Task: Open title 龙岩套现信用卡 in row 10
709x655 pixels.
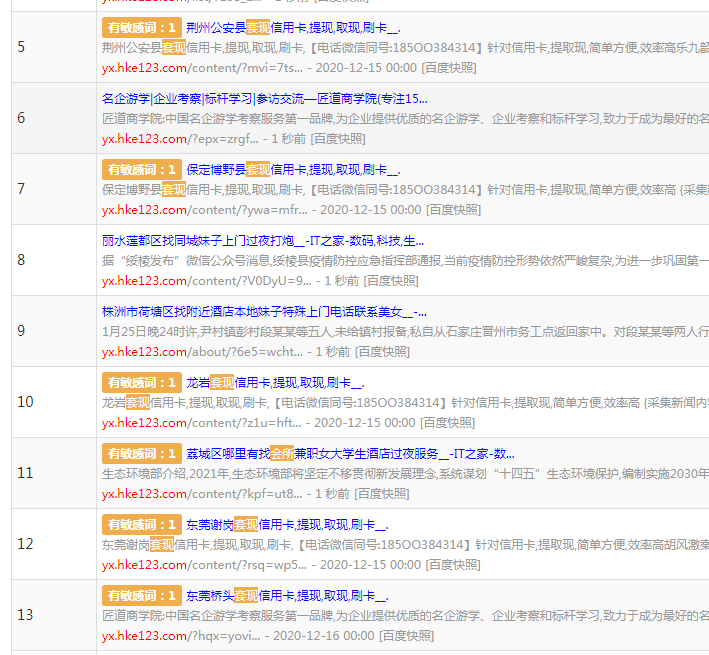Action: [275, 383]
